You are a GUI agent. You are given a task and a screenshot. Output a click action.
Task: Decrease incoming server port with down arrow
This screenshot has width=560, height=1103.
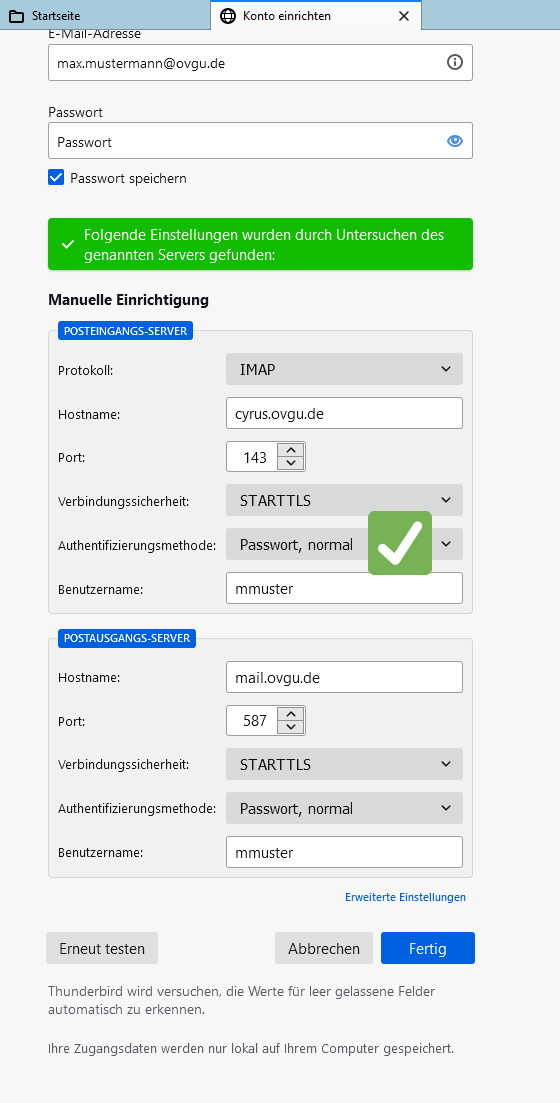291,464
